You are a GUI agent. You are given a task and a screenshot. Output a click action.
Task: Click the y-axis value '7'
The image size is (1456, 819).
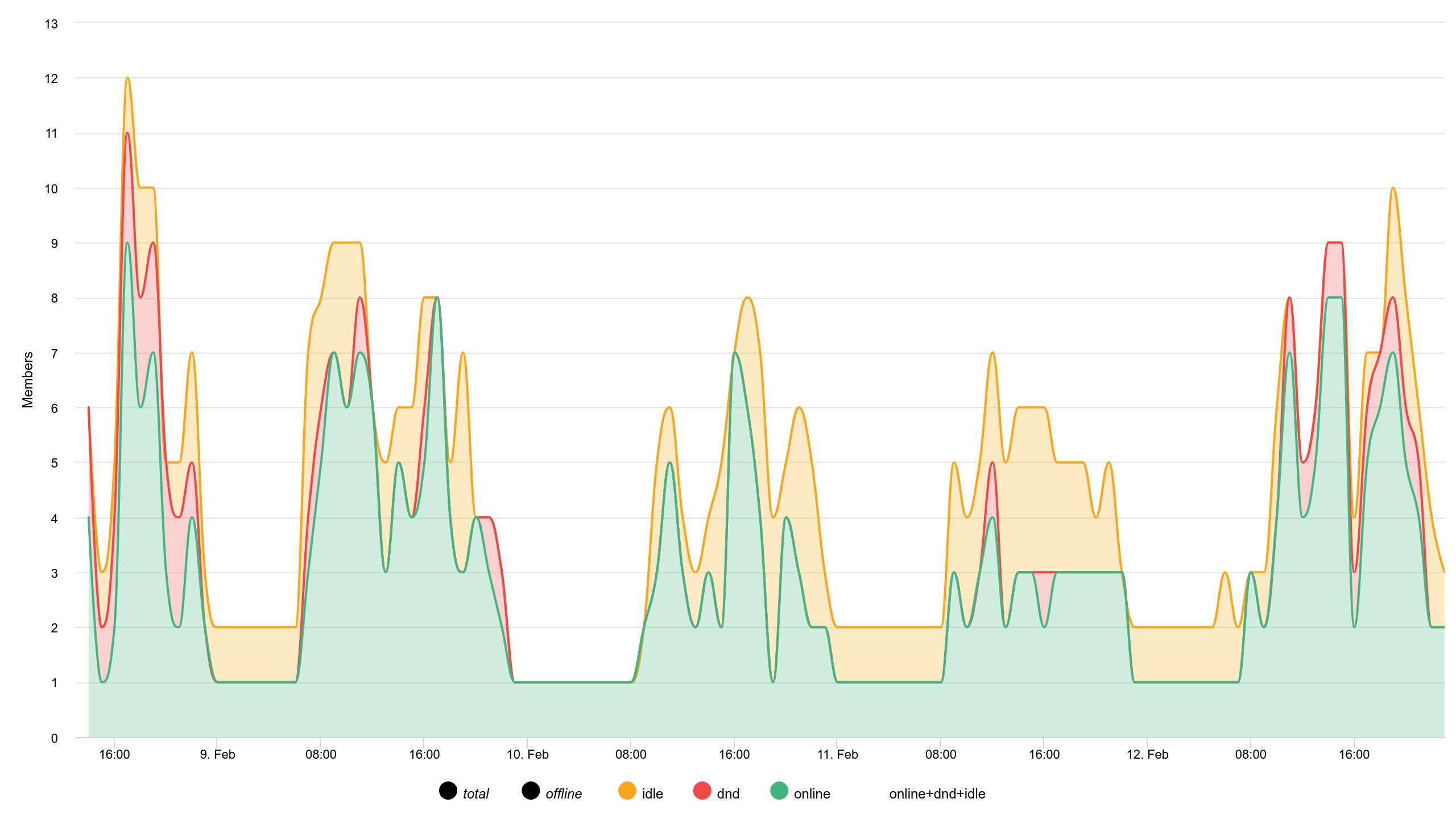pos(55,354)
